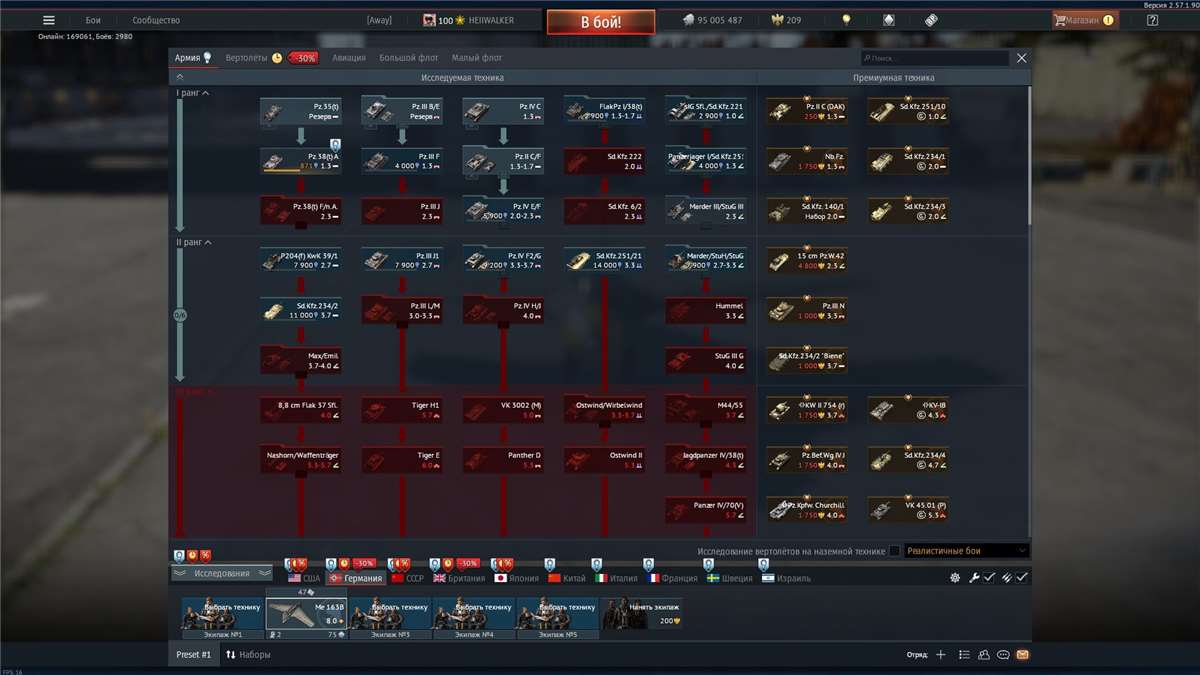Open the Наборы presets list

point(248,655)
